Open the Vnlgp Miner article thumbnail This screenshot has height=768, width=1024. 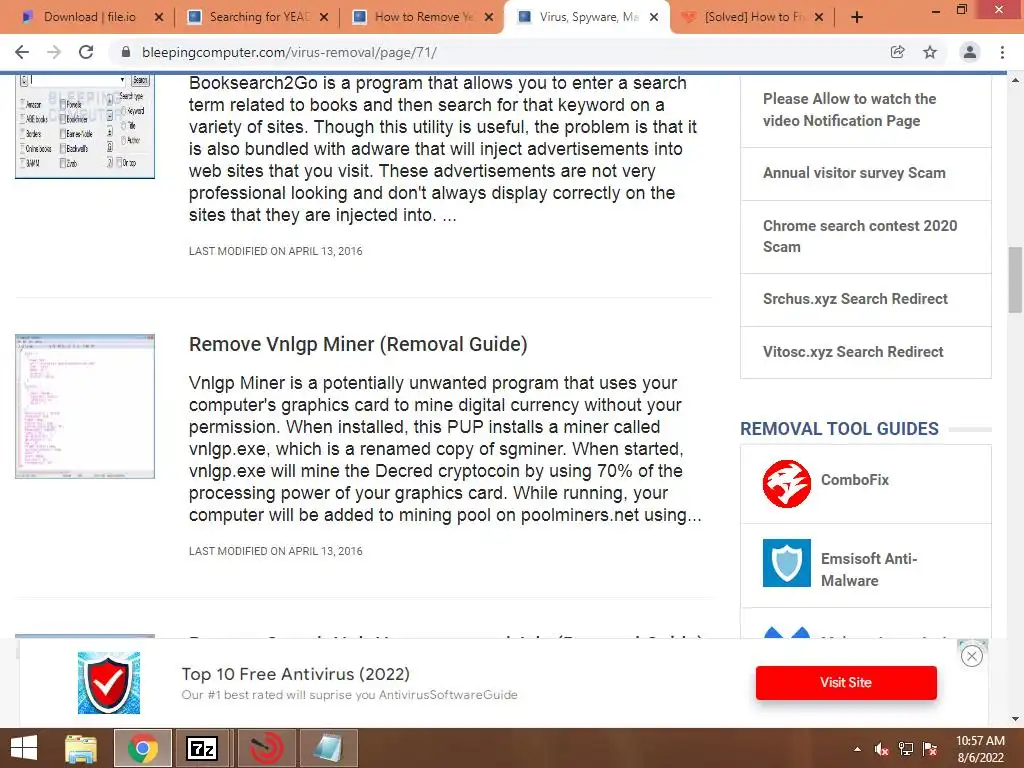point(85,406)
